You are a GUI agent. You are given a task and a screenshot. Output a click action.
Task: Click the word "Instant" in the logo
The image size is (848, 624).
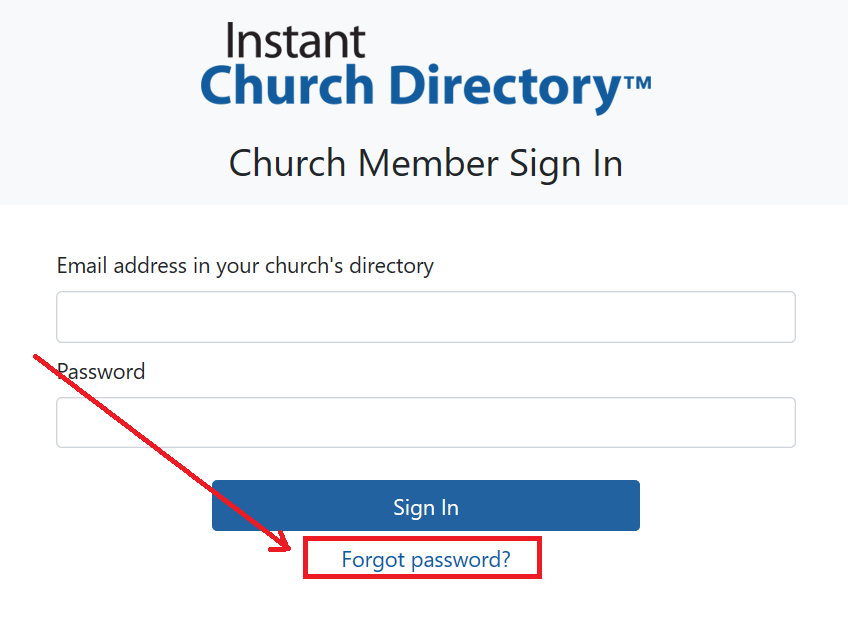point(296,41)
